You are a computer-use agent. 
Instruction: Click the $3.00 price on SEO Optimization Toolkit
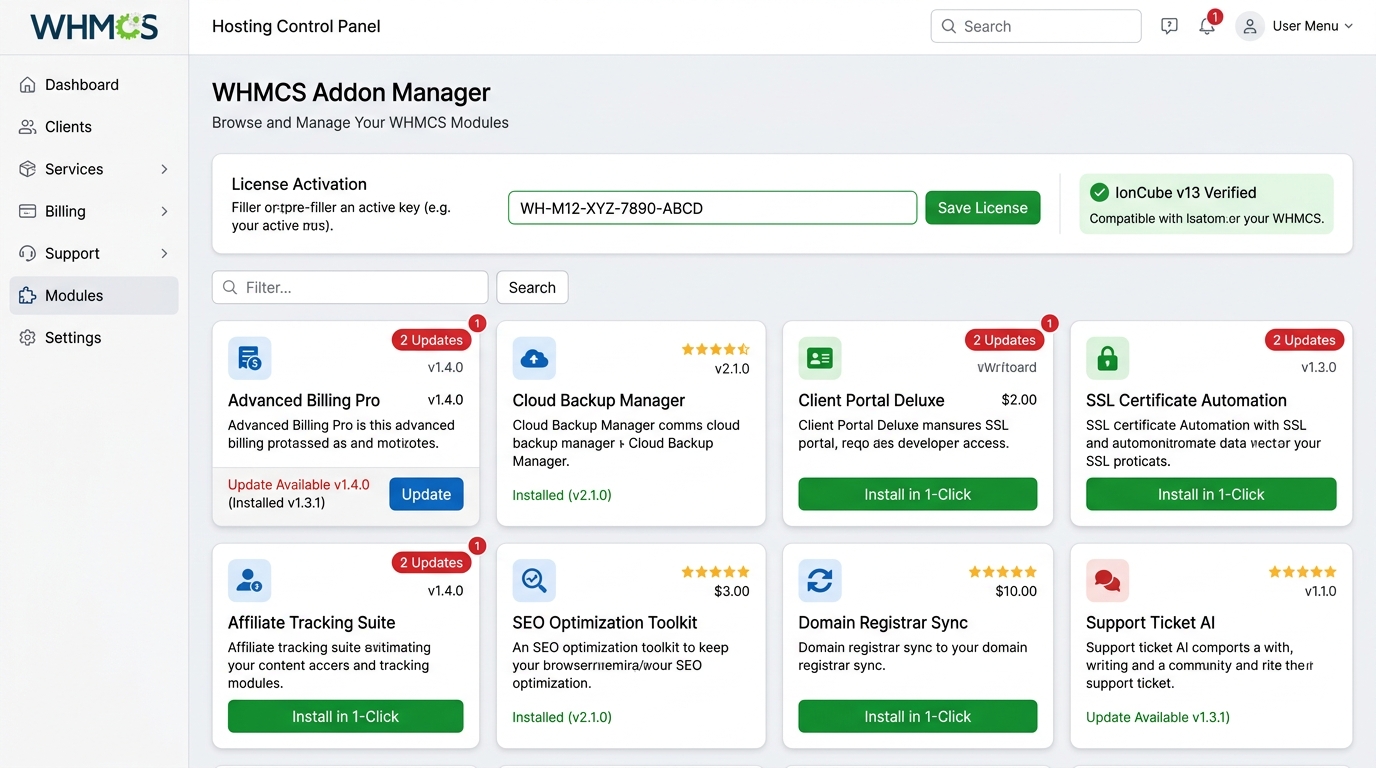point(732,591)
